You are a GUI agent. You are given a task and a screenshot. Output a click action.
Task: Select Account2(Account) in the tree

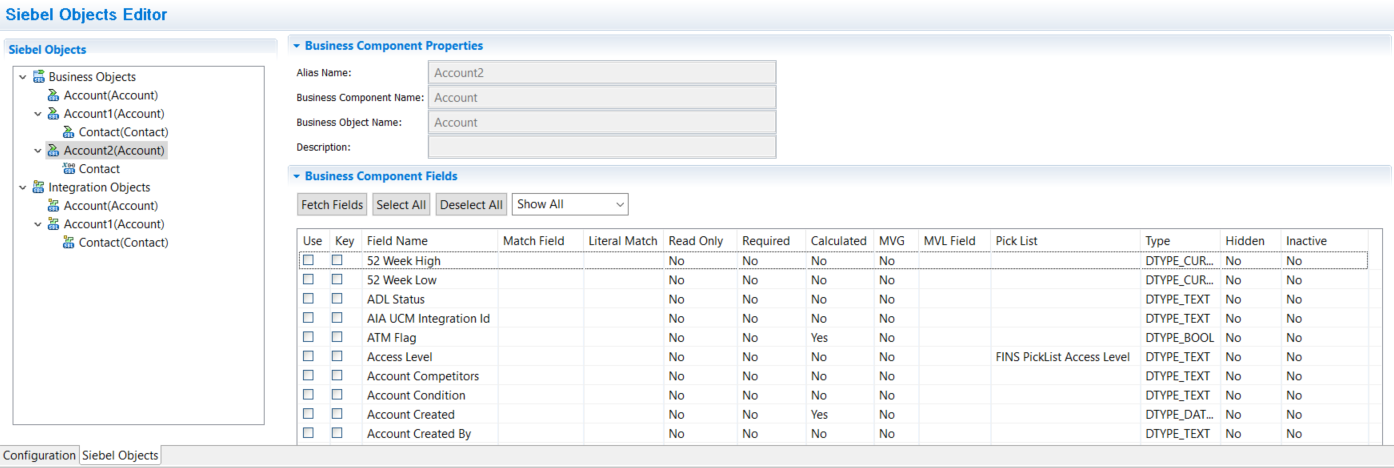113,151
